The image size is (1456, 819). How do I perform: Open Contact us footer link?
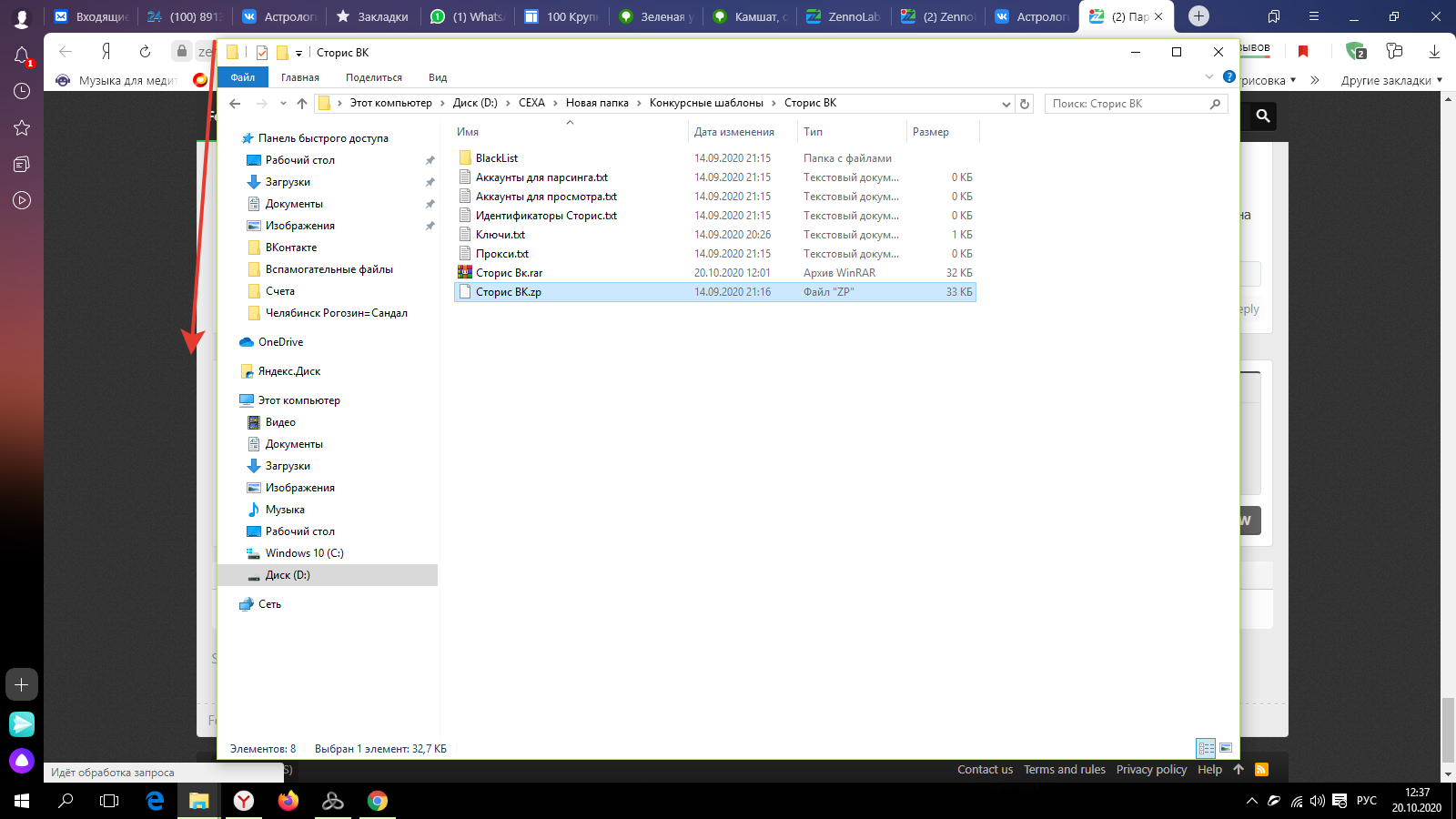point(985,770)
